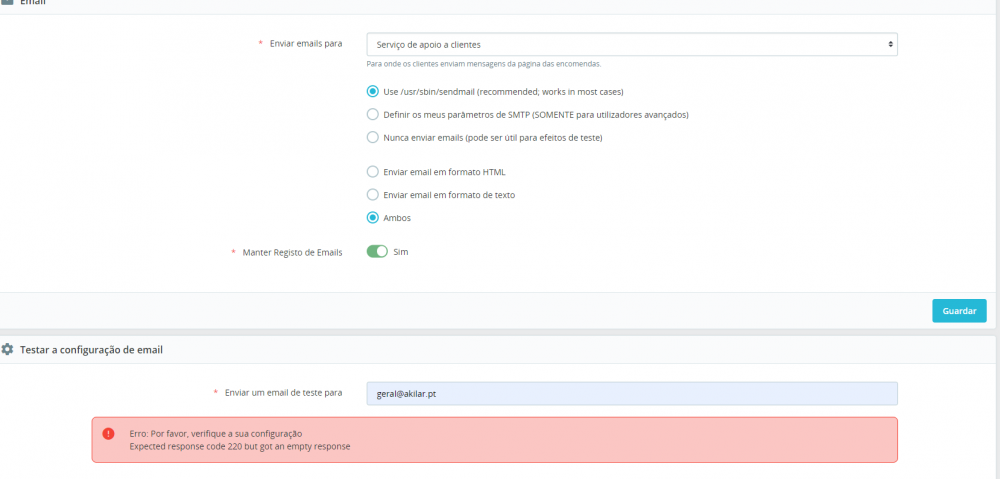Open the 'Enviar emails para' dropdown
Screen dimensions: 1000x479
632,44
